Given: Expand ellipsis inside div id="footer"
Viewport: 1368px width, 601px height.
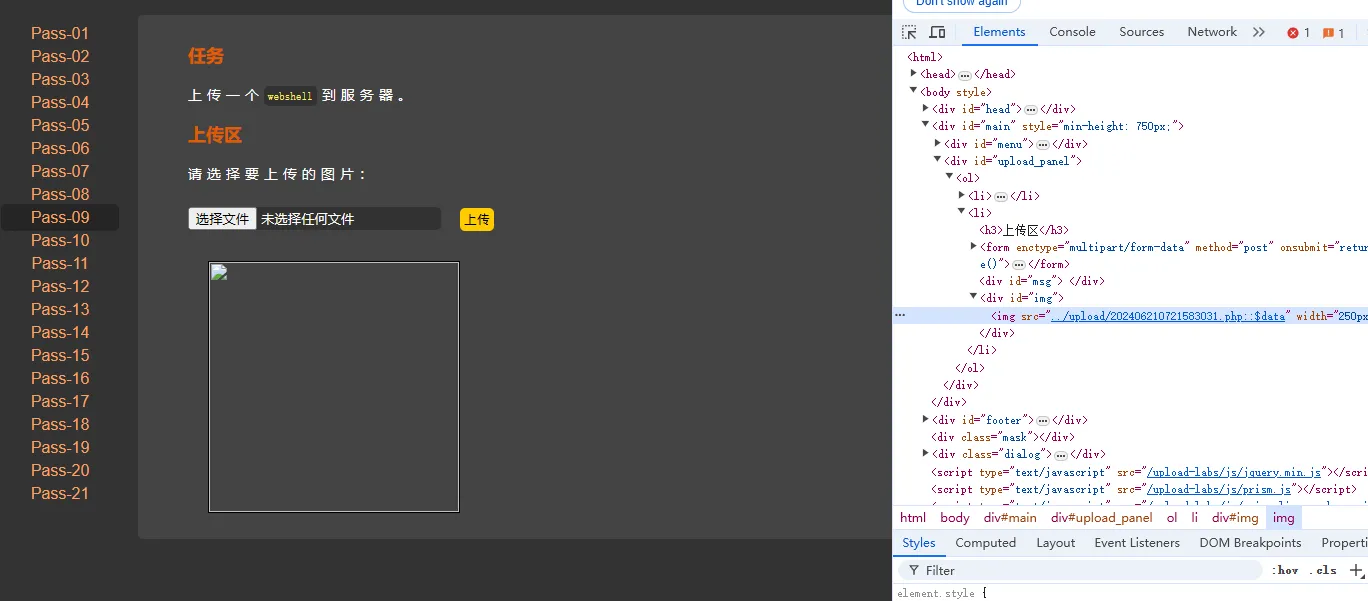Looking at the screenshot, I should (1042, 421).
